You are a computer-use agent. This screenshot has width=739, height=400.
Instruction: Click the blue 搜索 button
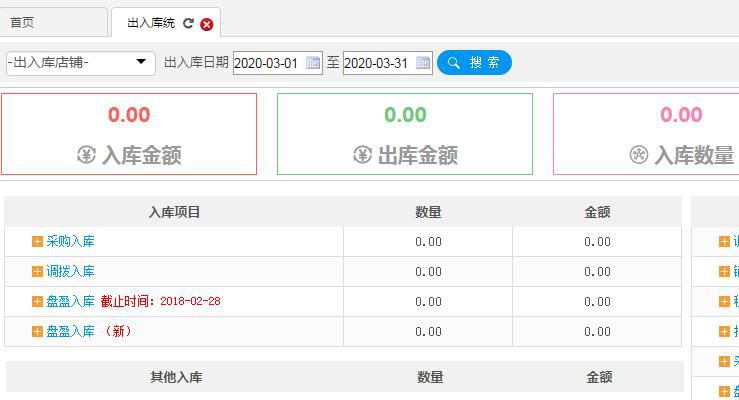(x=474, y=63)
